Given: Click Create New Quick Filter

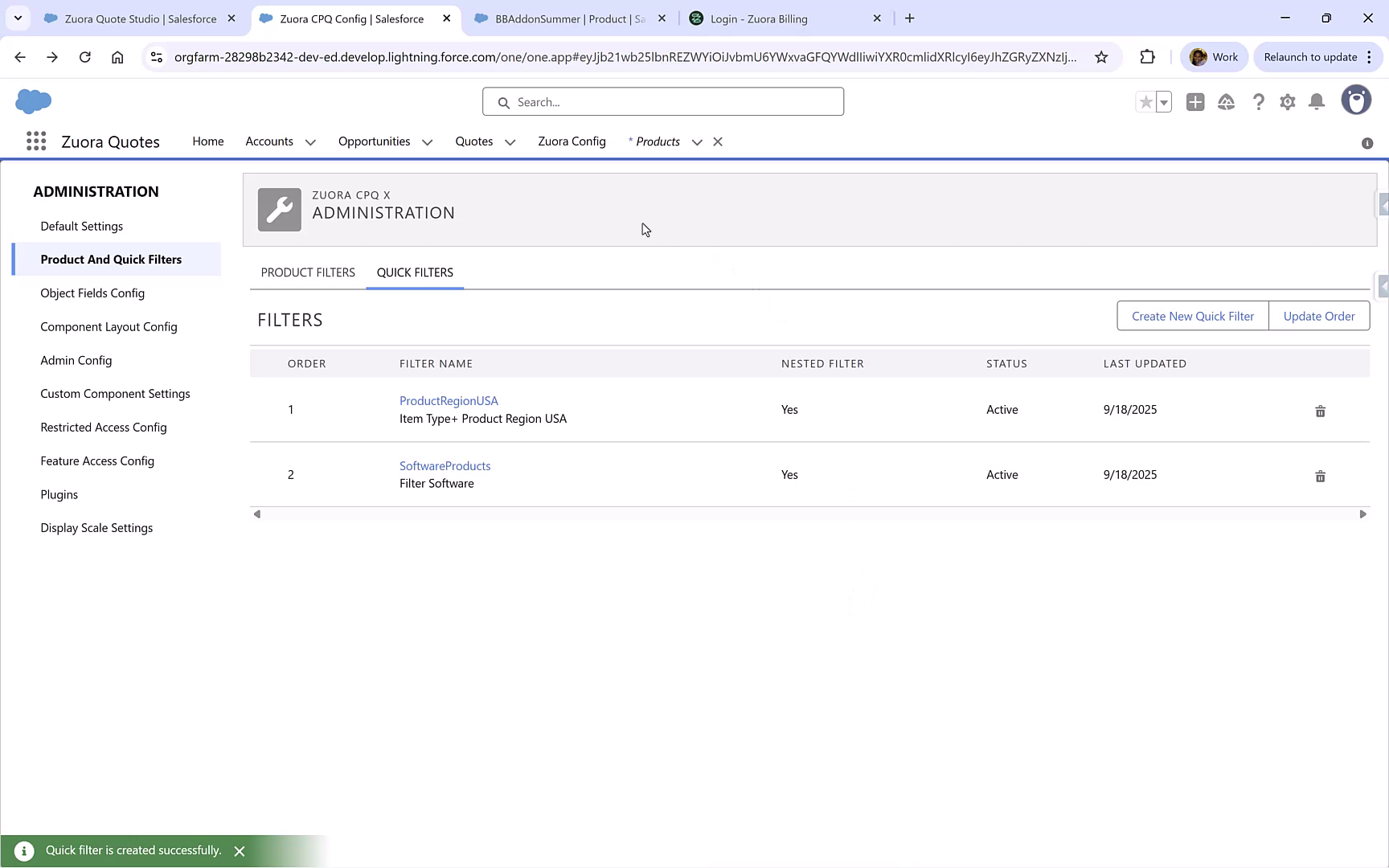Looking at the screenshot, I should point(1192,316).
